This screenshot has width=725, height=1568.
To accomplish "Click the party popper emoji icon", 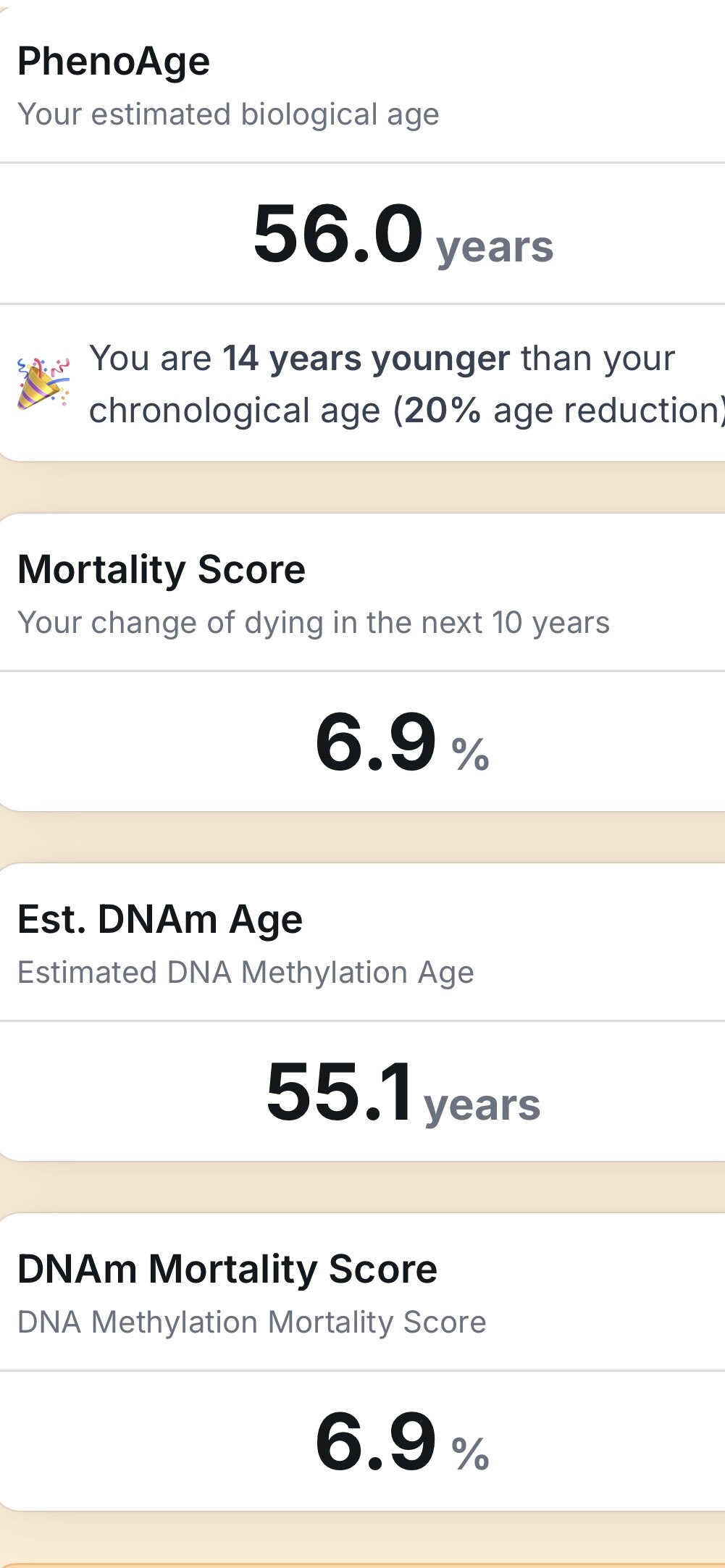I will coord(43,382).
